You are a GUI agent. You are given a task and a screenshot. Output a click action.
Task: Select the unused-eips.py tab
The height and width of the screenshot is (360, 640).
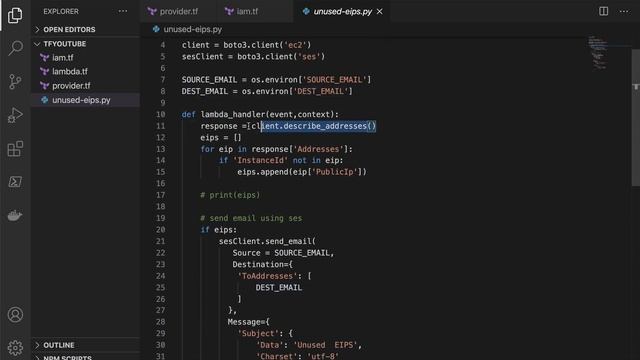coord(342,11)
